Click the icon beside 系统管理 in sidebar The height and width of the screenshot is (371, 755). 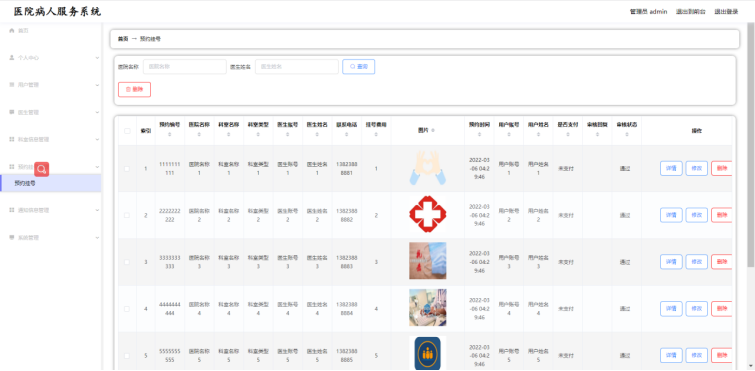click(x=12, y=237)
